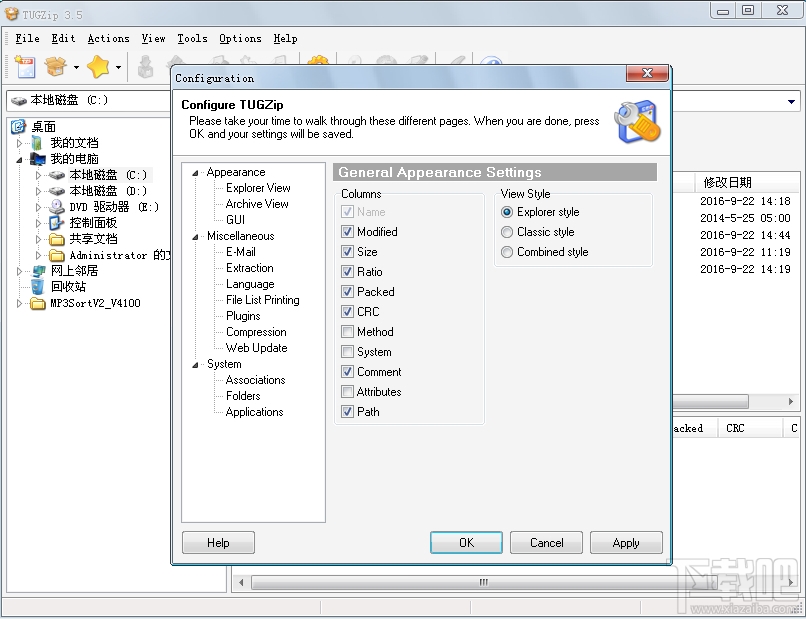Screen dimensions: 806x619
Task: Open the Archive View settings page
Action: 257,204
